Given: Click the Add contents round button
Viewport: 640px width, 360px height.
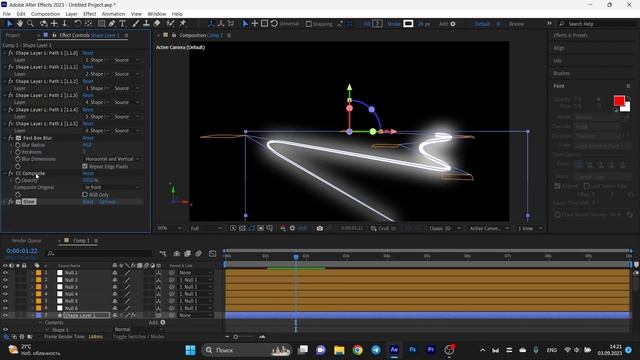Looking at the screenshot, I should click(x=163, y=322).
